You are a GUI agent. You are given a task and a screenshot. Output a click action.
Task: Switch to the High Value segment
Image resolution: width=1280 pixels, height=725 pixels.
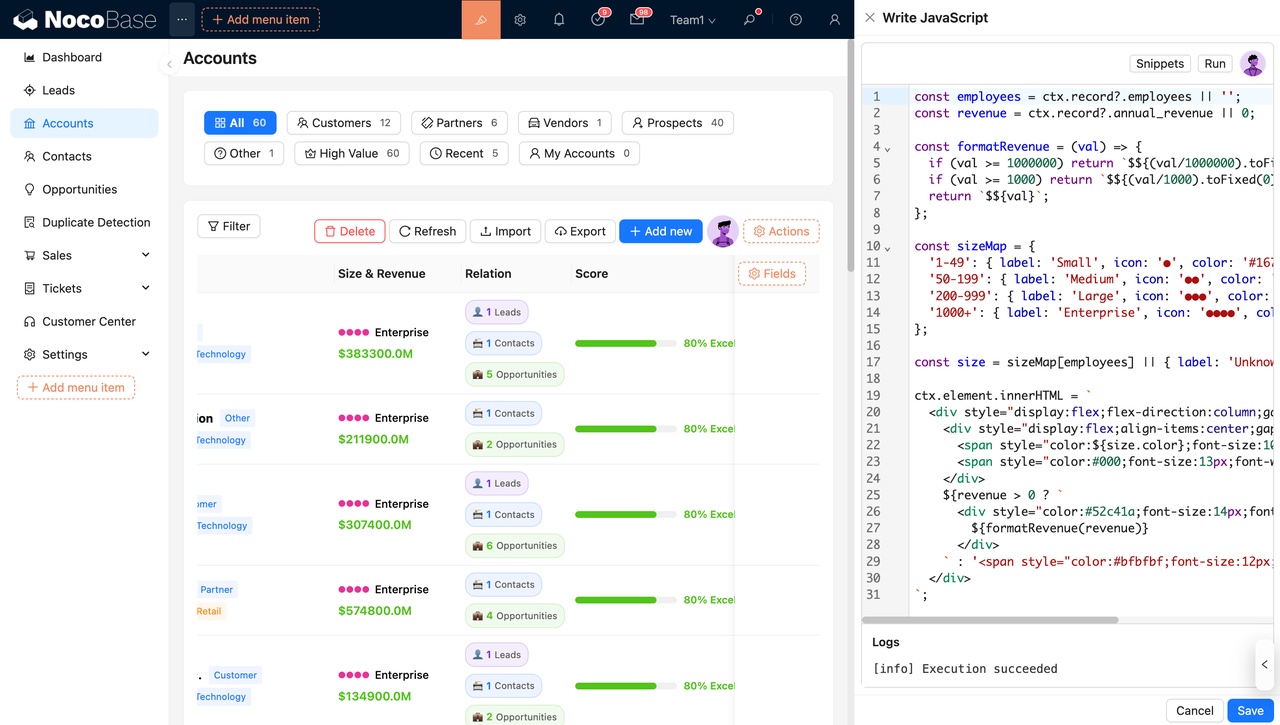click(x=351, y=153)
